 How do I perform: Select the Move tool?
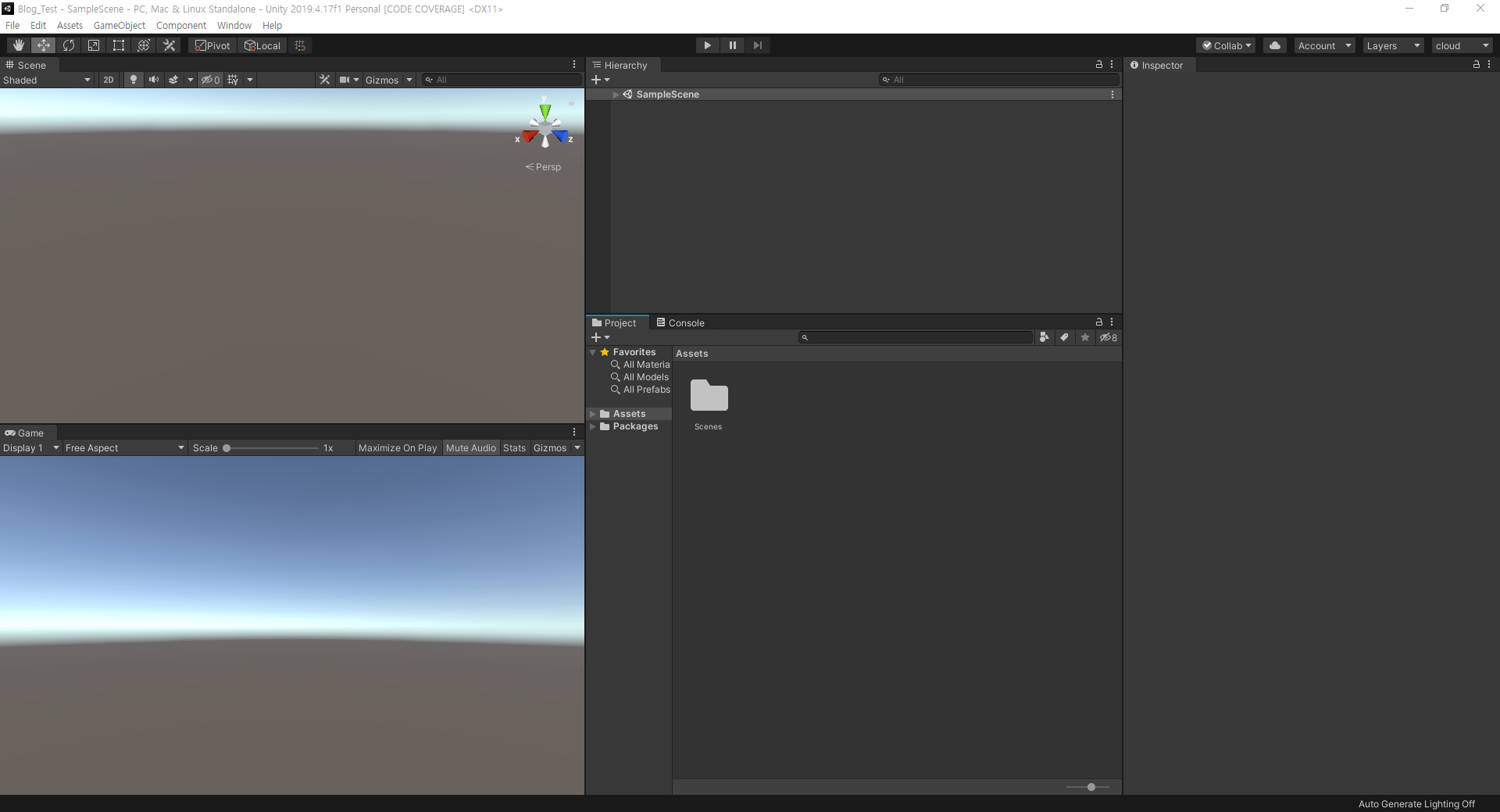point(44,45)
